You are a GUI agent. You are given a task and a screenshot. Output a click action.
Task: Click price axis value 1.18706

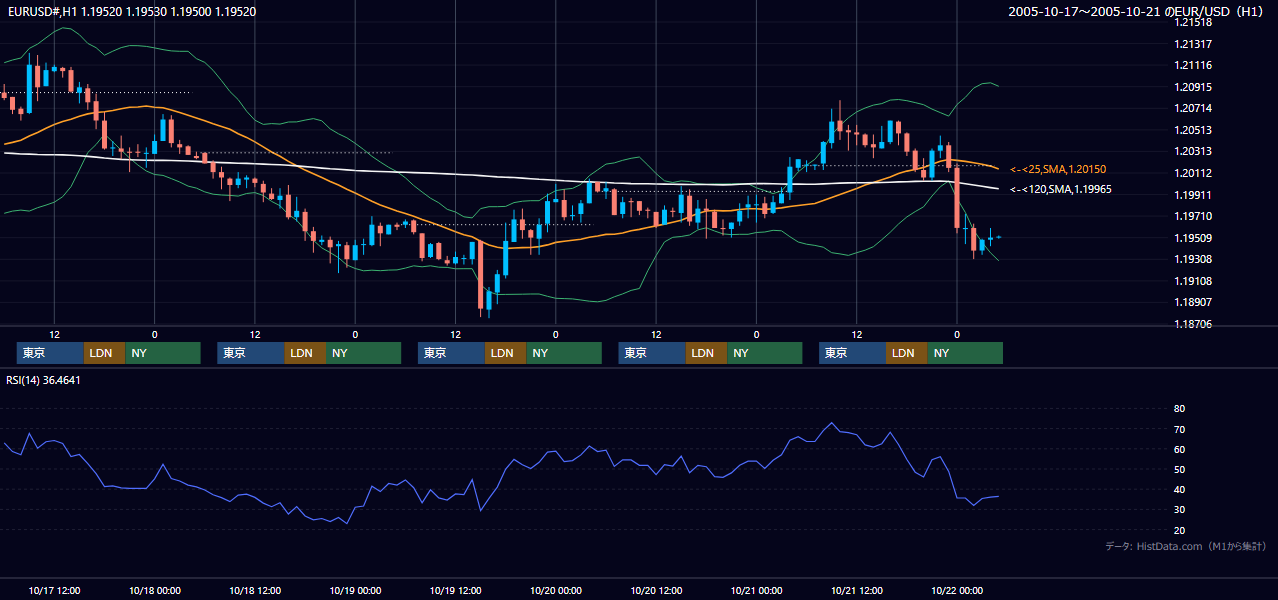[1194, 324]
